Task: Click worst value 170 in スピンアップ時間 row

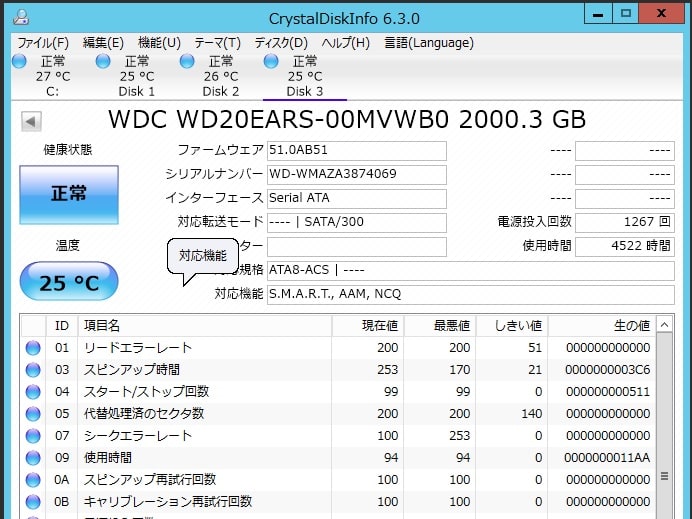Action: (459, 370)
